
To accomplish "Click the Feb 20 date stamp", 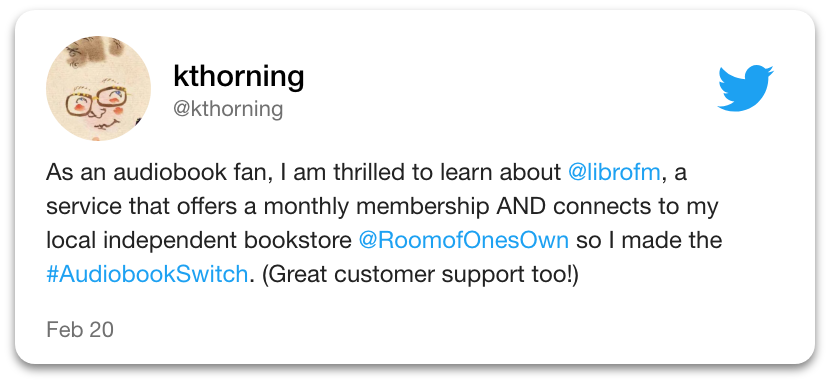I will point(80,330).
